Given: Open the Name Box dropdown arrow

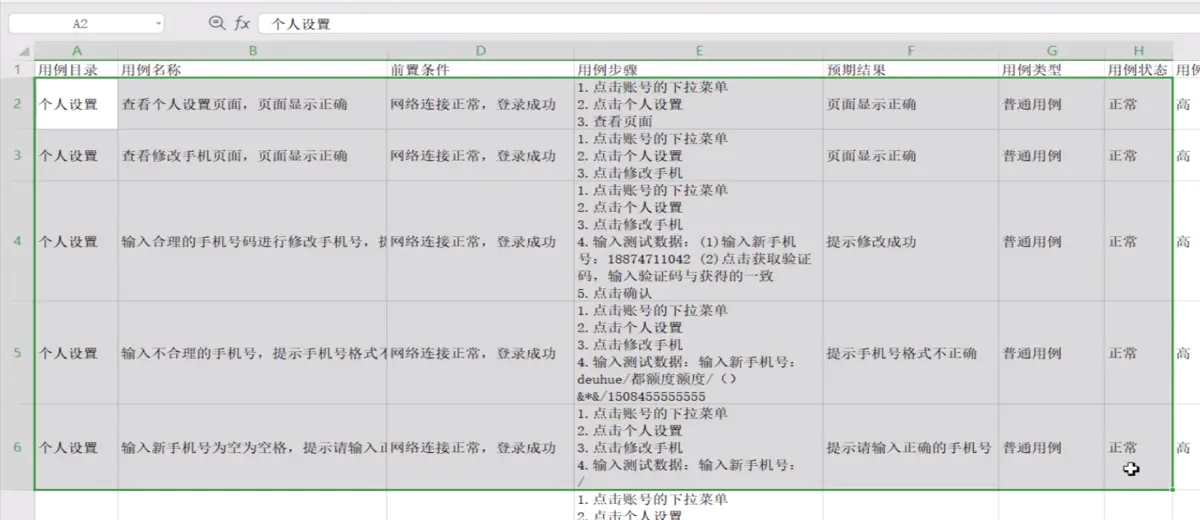Looking at the screenshot, I should pyautogui.click(x=158, y=23).
